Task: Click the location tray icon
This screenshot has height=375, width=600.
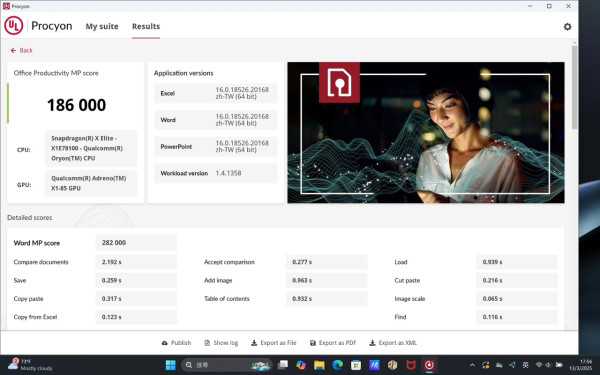Action: [x=512, y=365]
